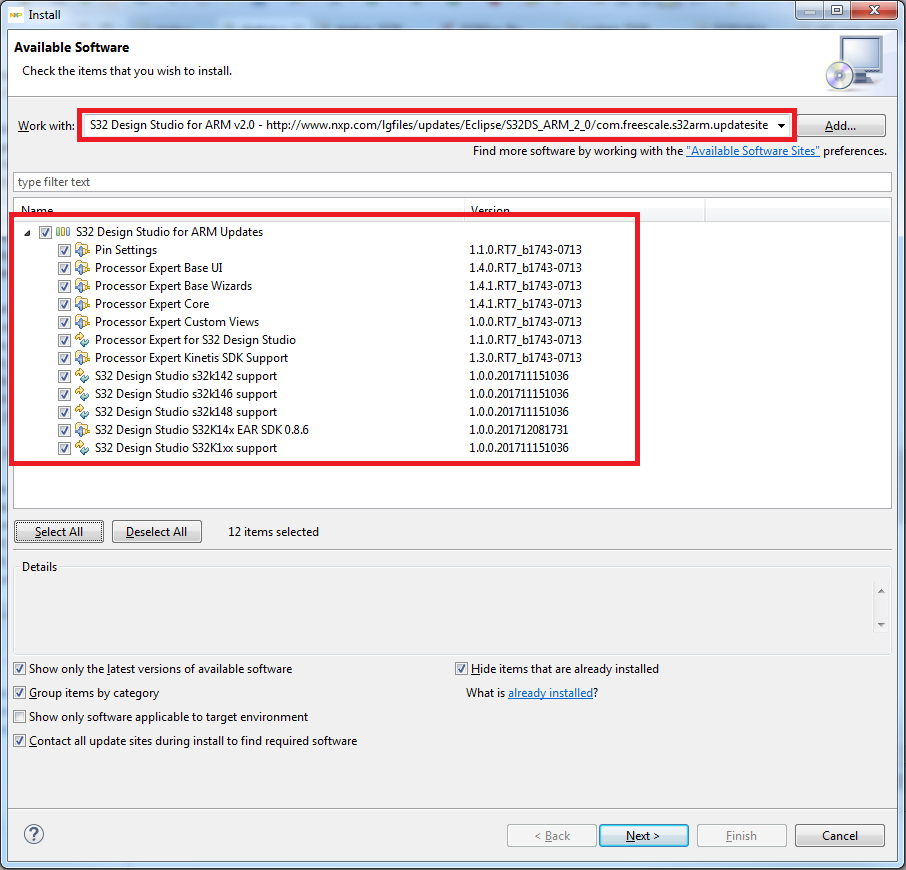
Task: Open the already installed link
Action: pos(550,693)
